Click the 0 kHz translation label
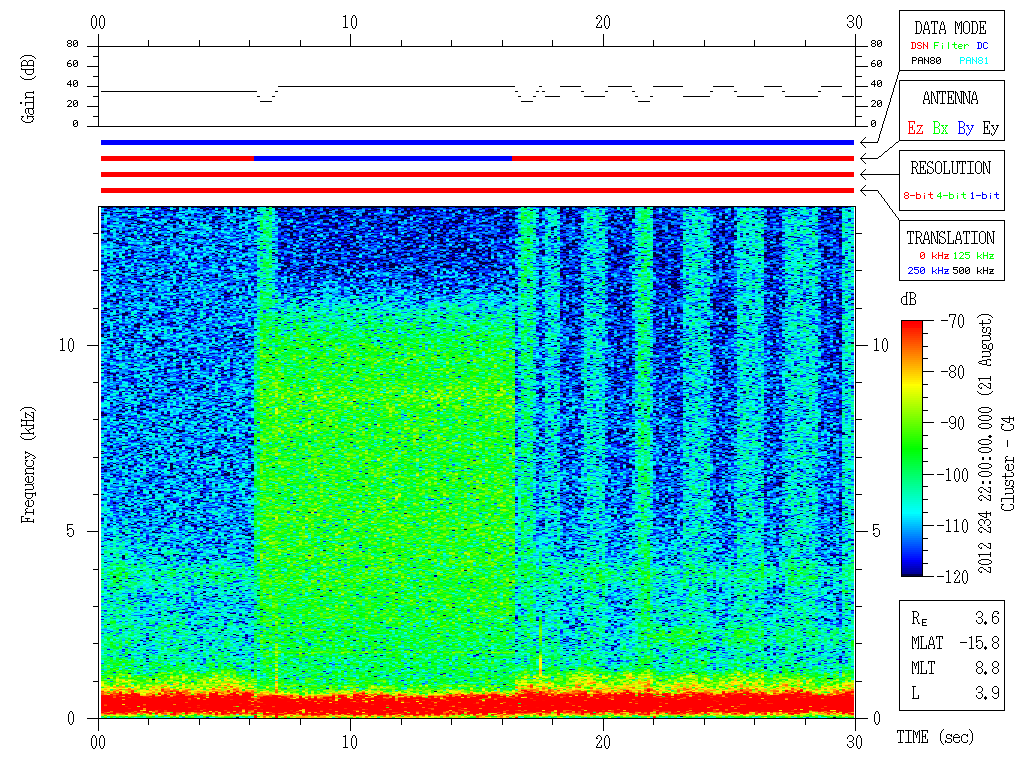The height and width of the screenshot is (768, 1024). [934, 255]
